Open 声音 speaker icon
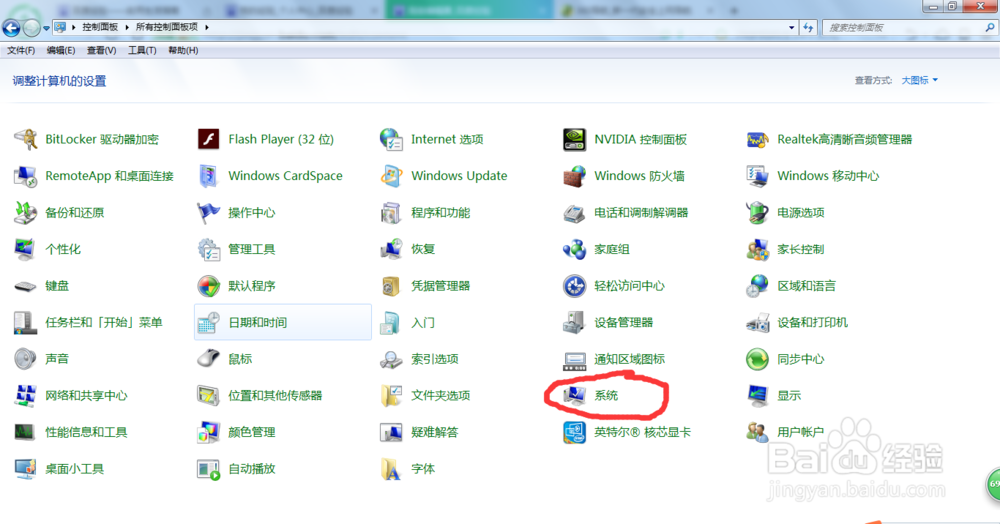The height and width of the screenshot is (524, 1000). tap(26, 359)
